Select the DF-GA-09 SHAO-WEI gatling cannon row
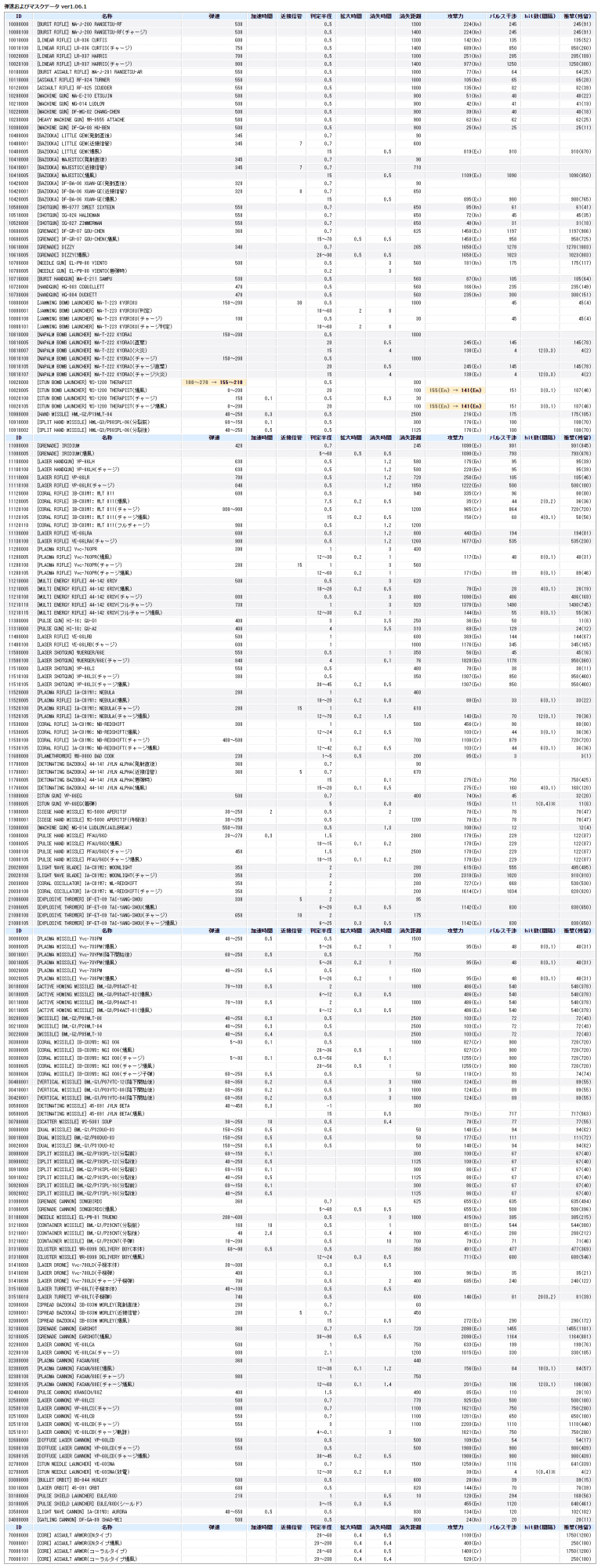 [x=300, y=1519]
